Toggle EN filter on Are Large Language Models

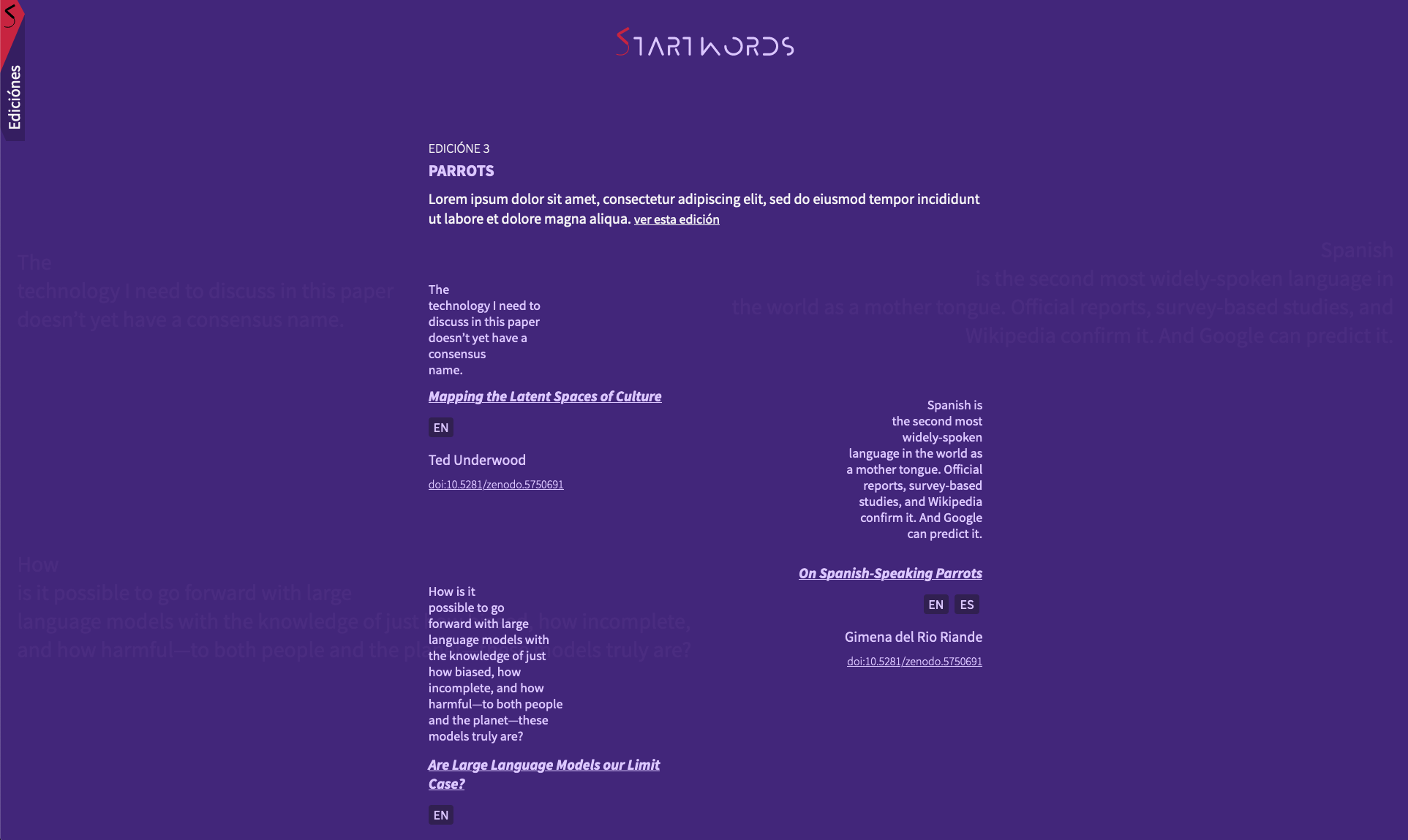[440, 814]
